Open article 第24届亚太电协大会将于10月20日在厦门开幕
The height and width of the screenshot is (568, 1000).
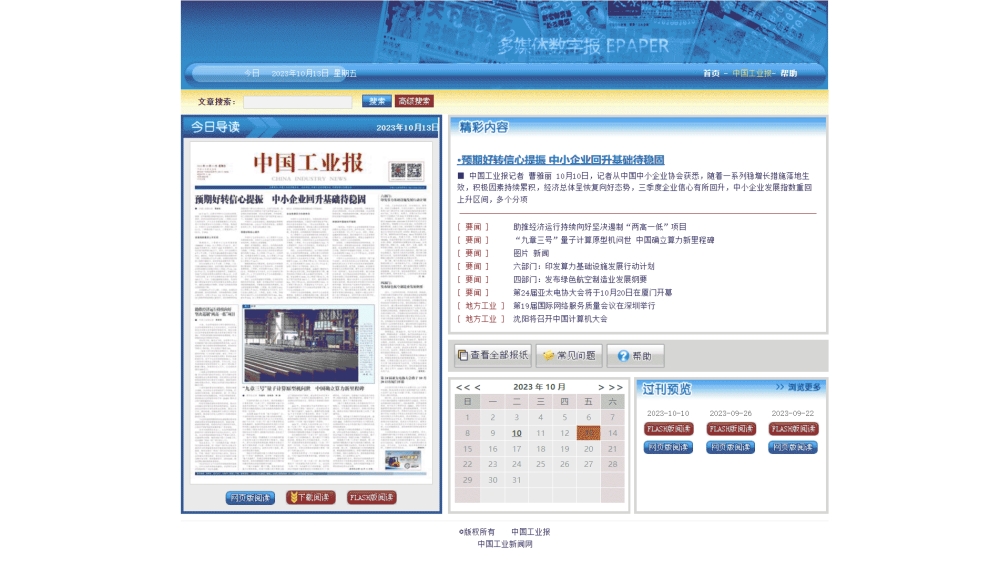592,293
